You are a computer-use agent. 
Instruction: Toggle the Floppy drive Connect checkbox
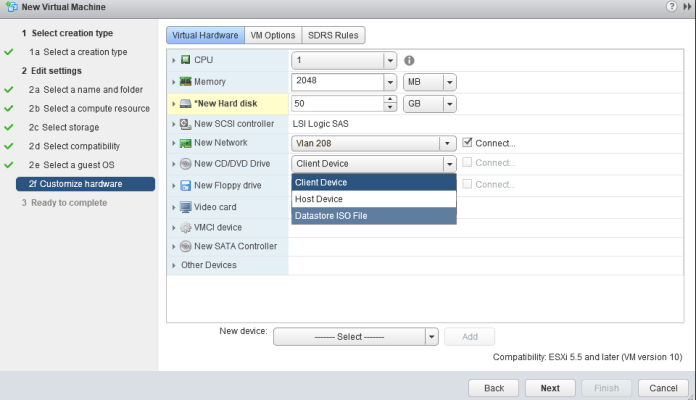coord(468,184)
